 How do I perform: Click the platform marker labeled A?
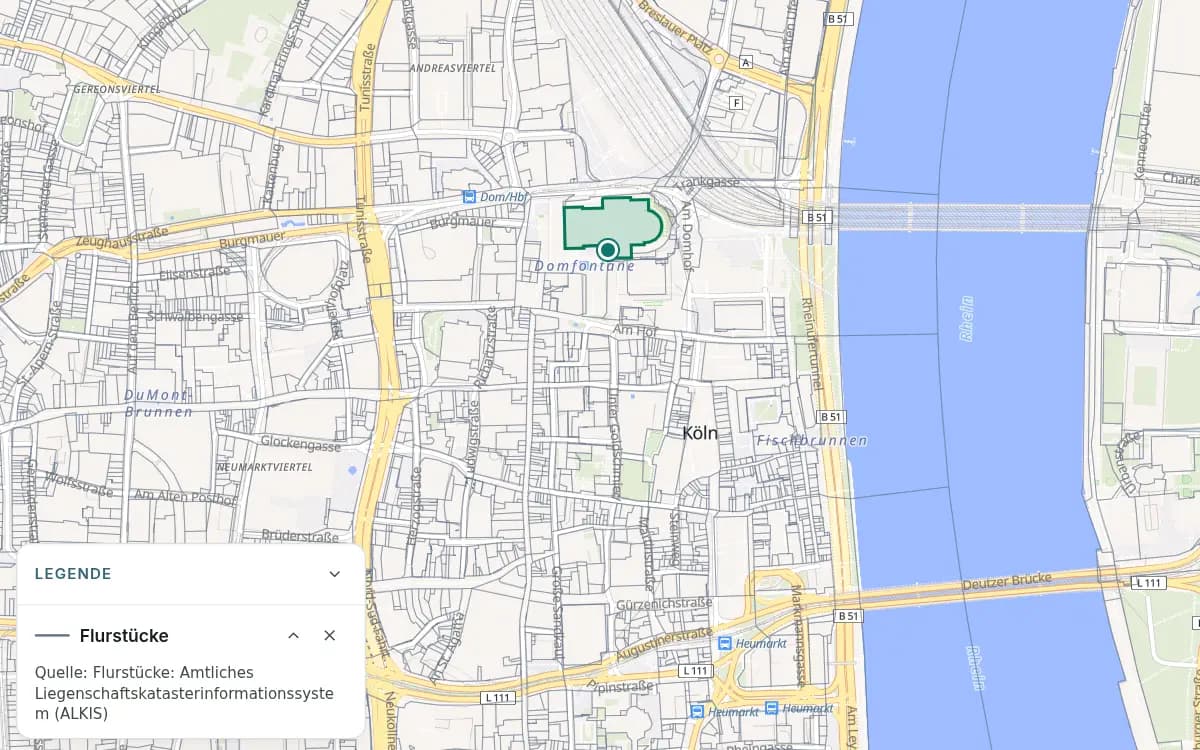pos(744,62)
